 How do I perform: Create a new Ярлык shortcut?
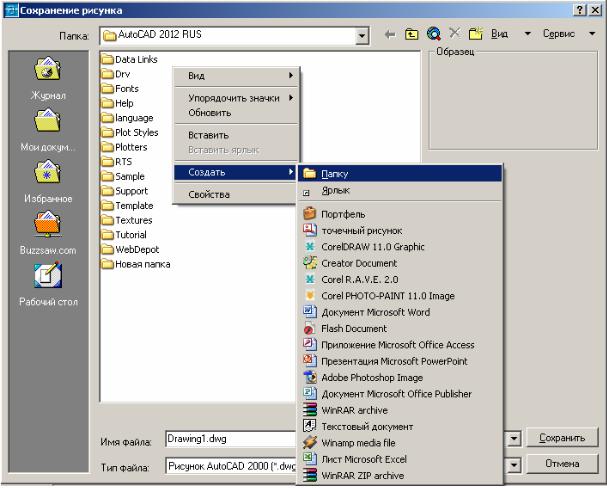coord(400,190)
